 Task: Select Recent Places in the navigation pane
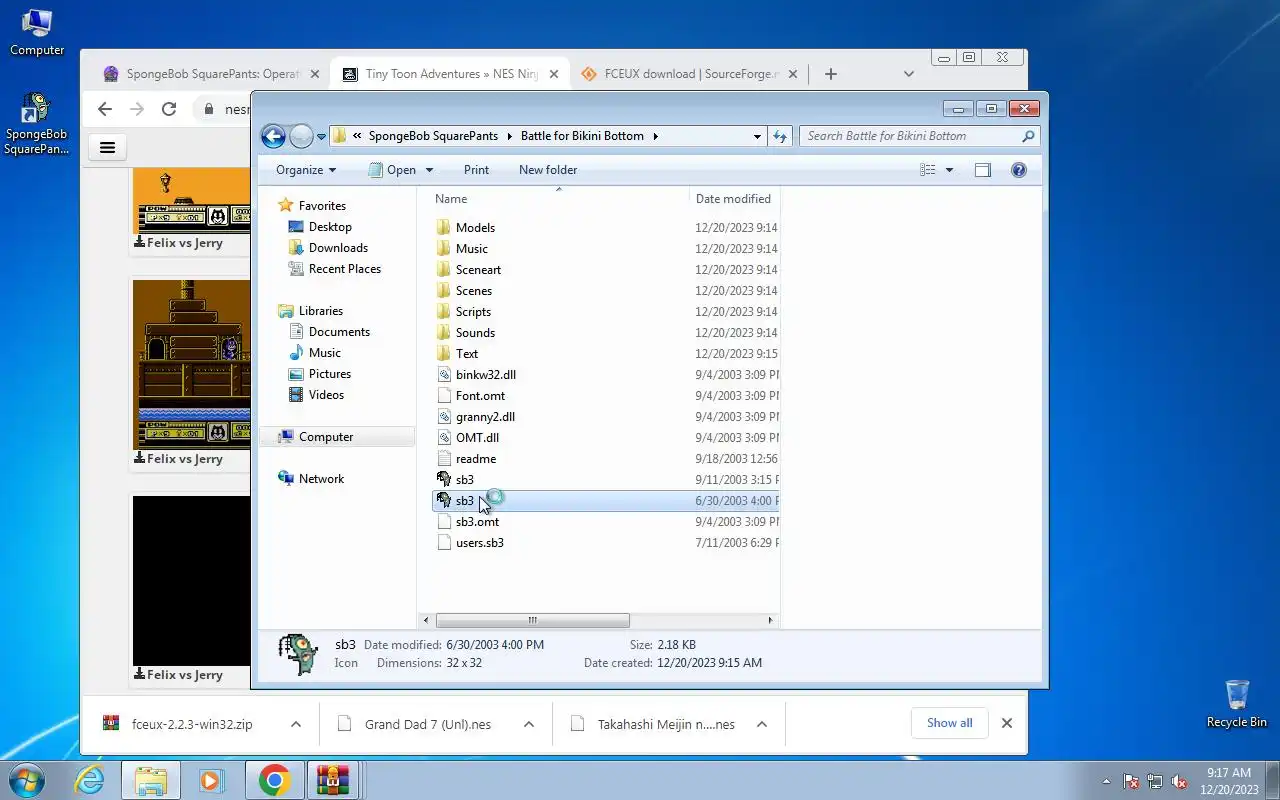tap(345, 269)
